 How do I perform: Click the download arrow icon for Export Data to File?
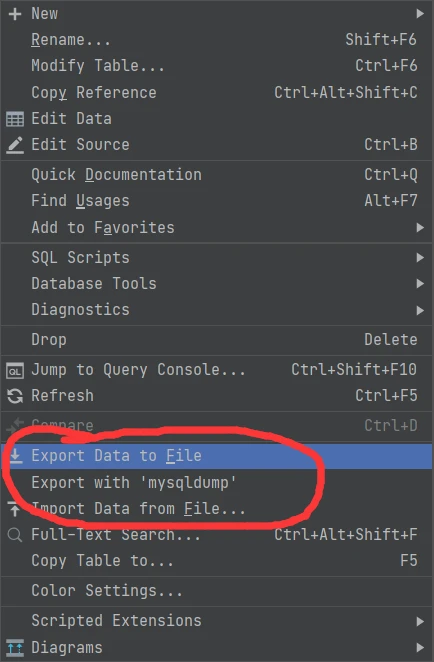pyautogui.click(x=16, y=456)
